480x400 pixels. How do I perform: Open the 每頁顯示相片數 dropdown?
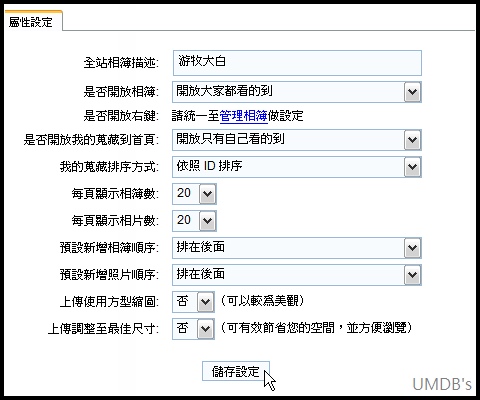(194, 221)
